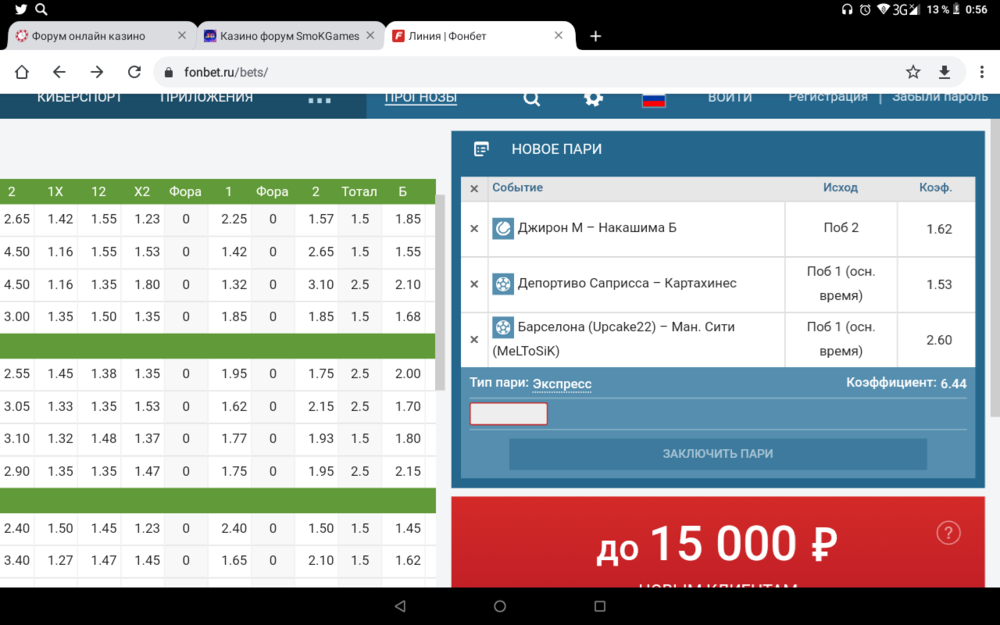
Task: Expand the three-dots more menu
Action: (320, 100)
